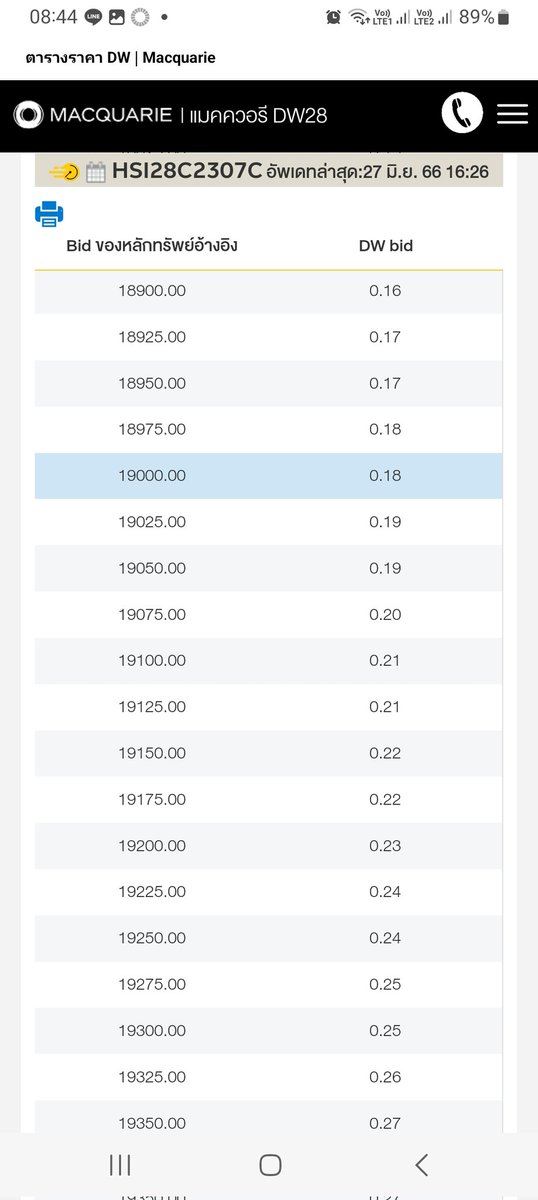Click the blue printer icon
Screen dimensions: 538x1200
(x=49, y=213)
